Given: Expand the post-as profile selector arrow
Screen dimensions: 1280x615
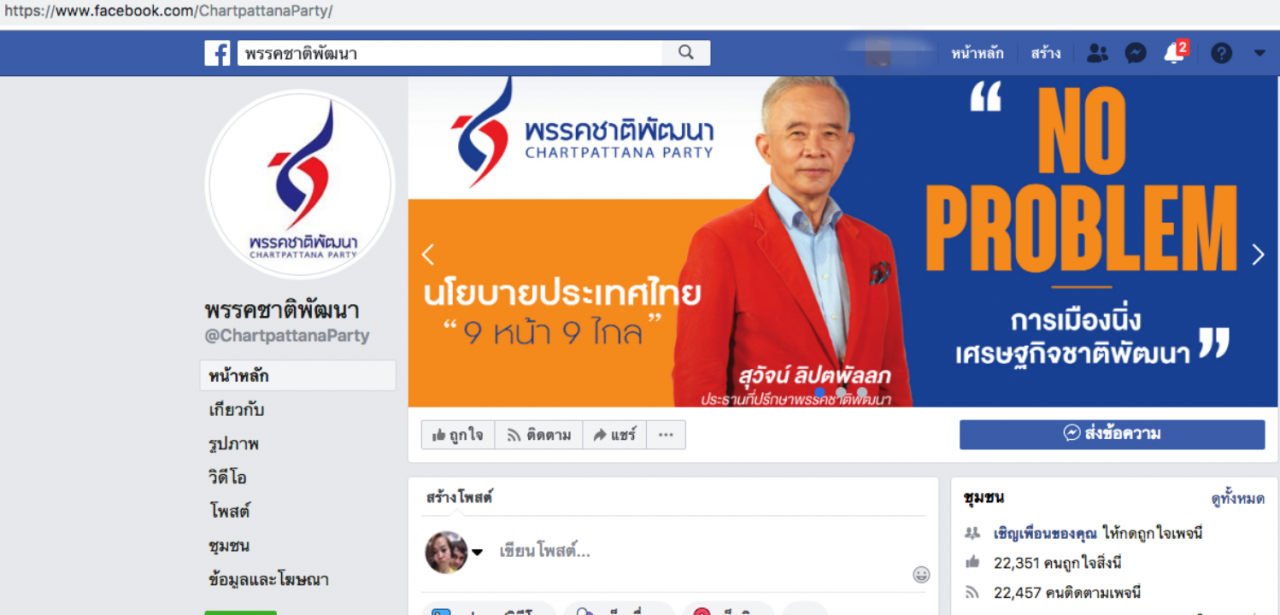Looking at the screenshot, I should click(477, 552).
